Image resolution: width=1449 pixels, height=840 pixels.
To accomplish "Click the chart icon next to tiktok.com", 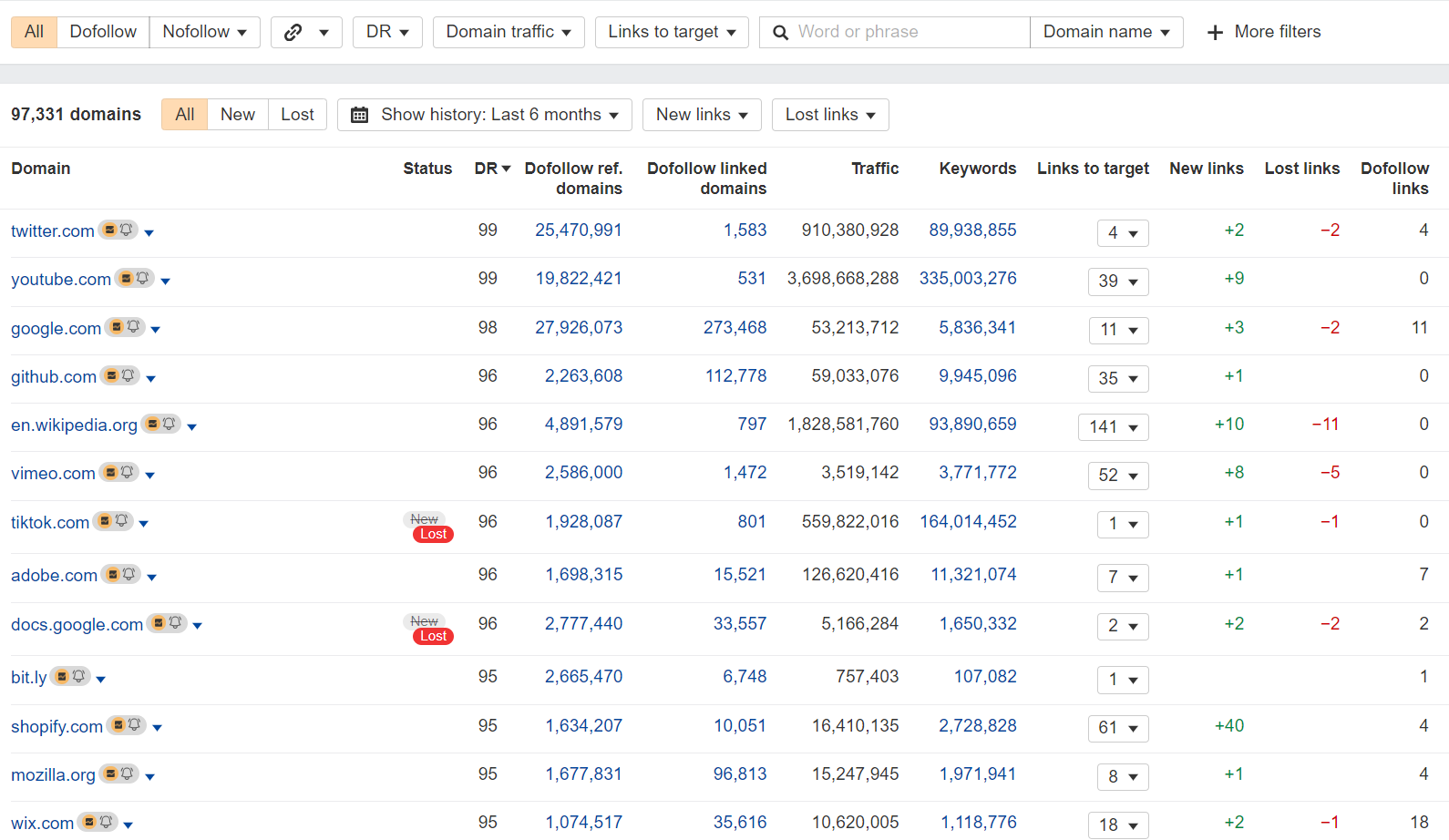I will [x=105, y=520].
